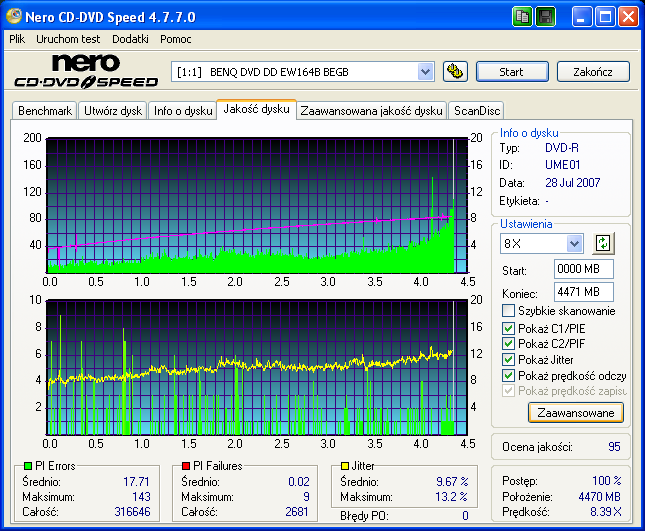Minimize the Nero CD-DVD Speed window
Image resolution: width=645 pixels, height=531 pixels.
click(582, 17)
